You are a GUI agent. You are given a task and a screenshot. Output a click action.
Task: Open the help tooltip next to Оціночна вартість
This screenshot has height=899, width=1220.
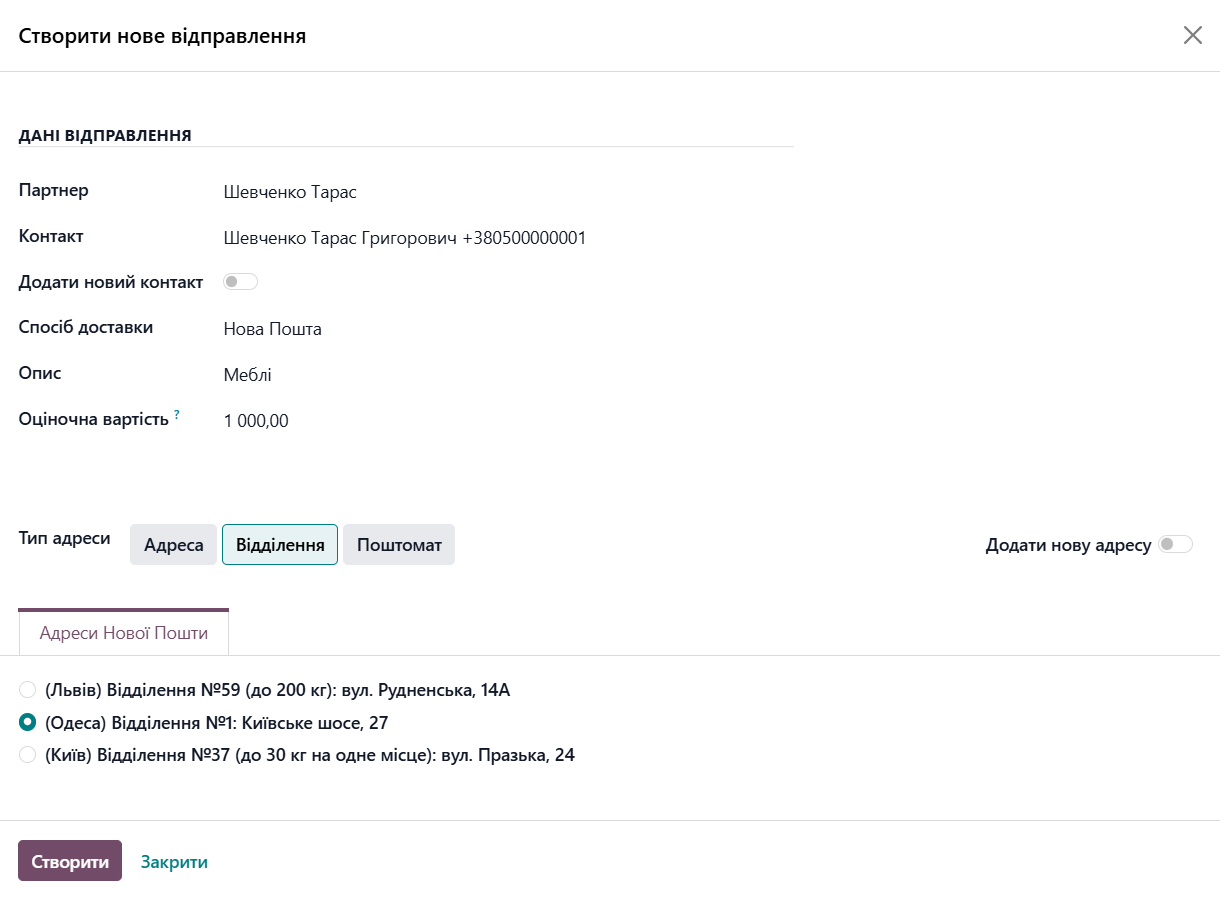pos(177,414)
